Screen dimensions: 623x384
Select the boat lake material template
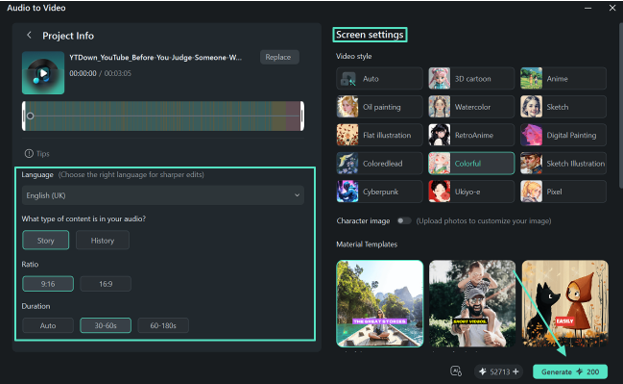point(380,304)
